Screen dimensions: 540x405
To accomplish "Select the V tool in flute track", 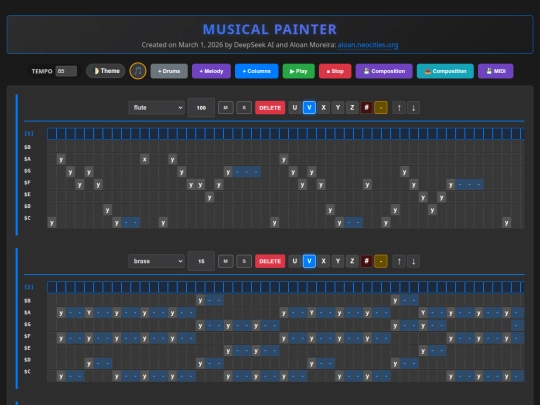I will point(309,108).
